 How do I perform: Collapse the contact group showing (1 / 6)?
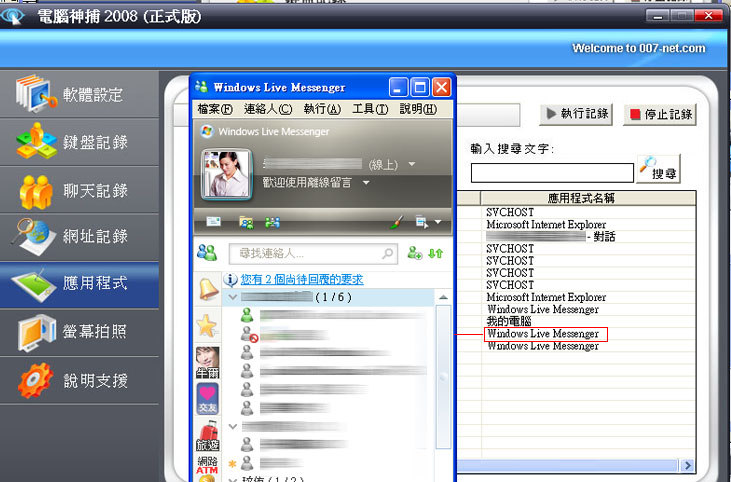click(x=233, y=297)
